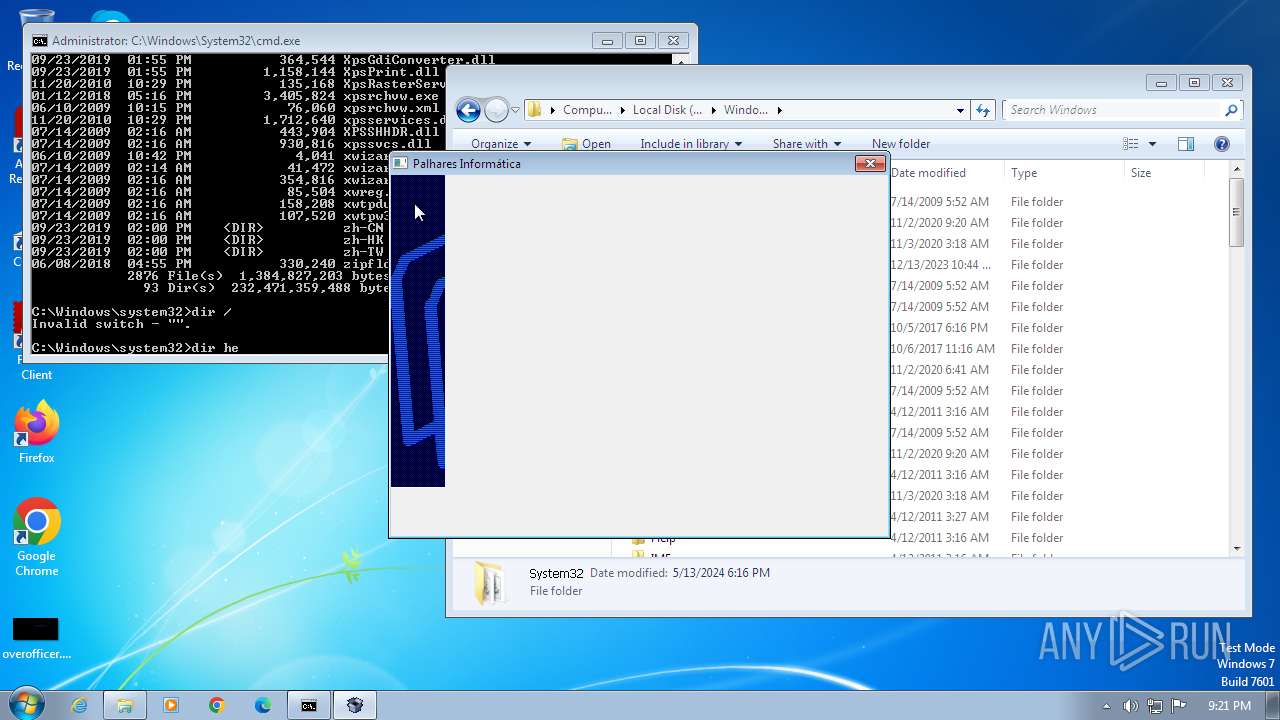Open Windows Media Player from taskbar
The width and height of the screenshot is (1280, 720).
171,705
